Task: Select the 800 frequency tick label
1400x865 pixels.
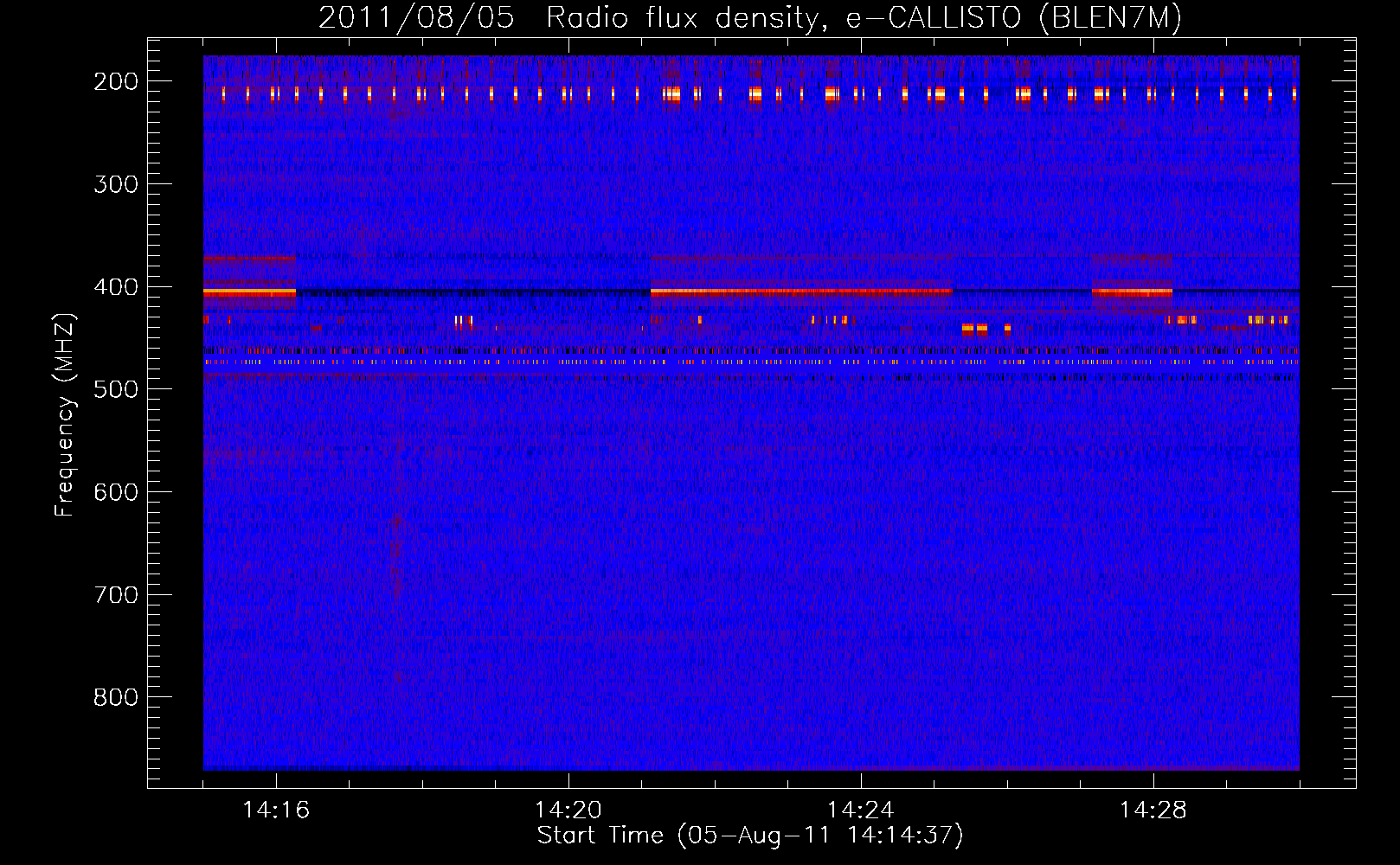Action: click(116, 697)
